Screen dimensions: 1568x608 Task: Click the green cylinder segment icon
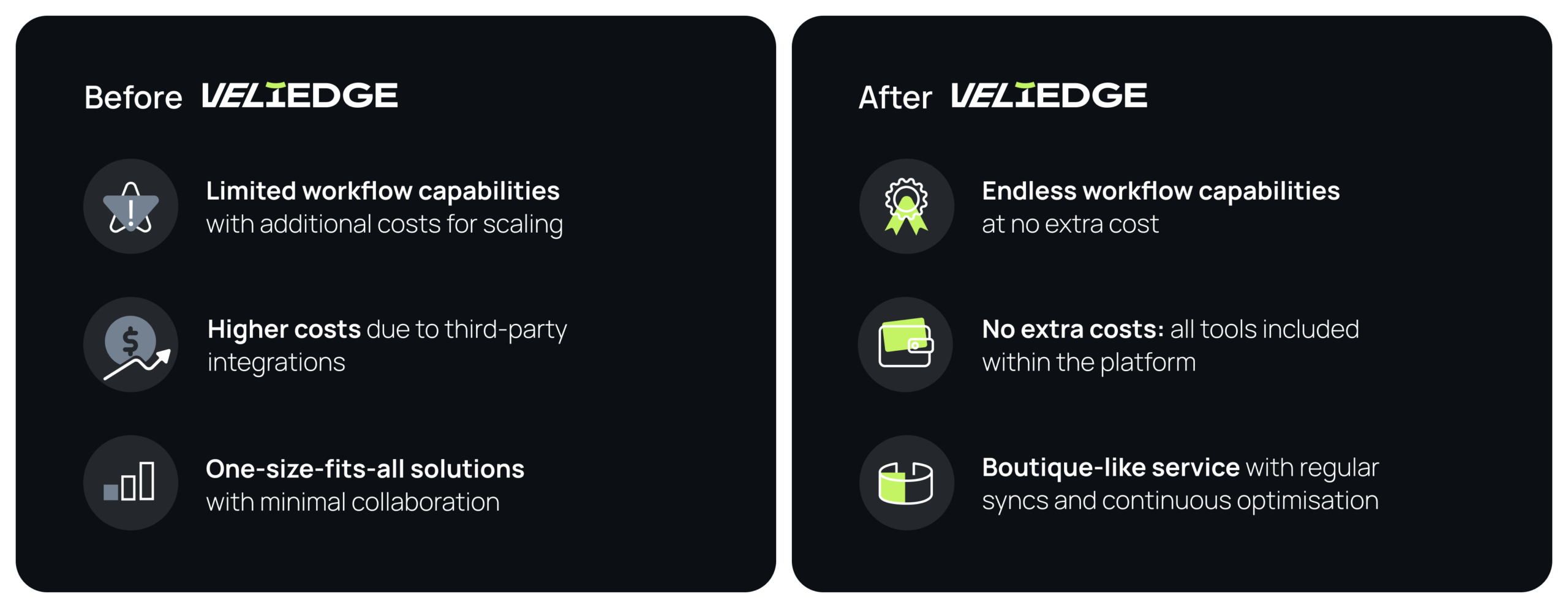click(x=905, y=482)
